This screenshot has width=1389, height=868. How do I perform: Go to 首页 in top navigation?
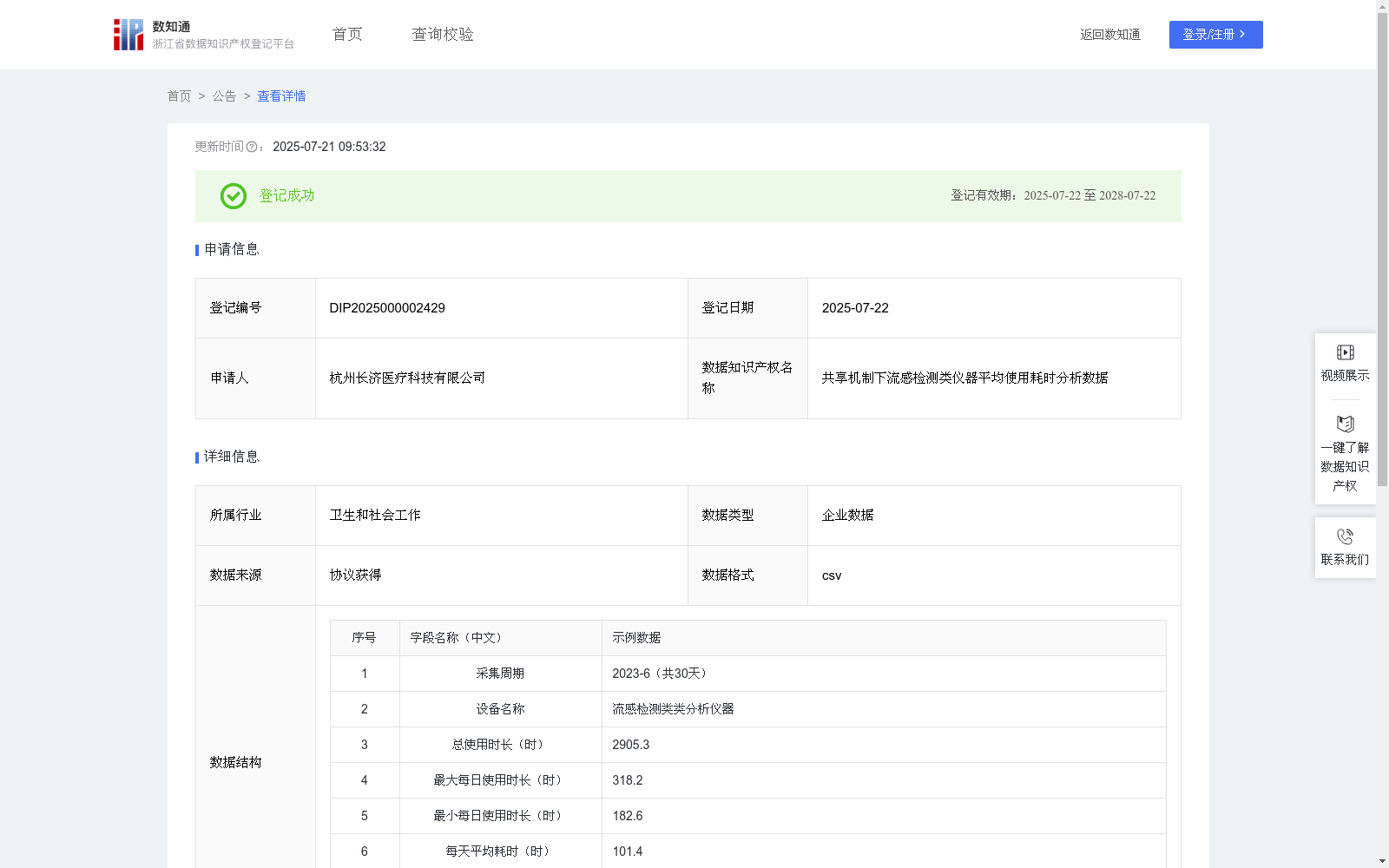pos(347,35)
